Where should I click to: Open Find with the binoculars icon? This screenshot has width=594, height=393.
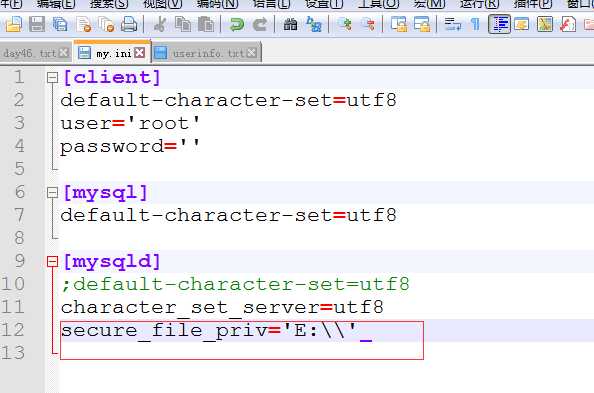pos(291,24)
